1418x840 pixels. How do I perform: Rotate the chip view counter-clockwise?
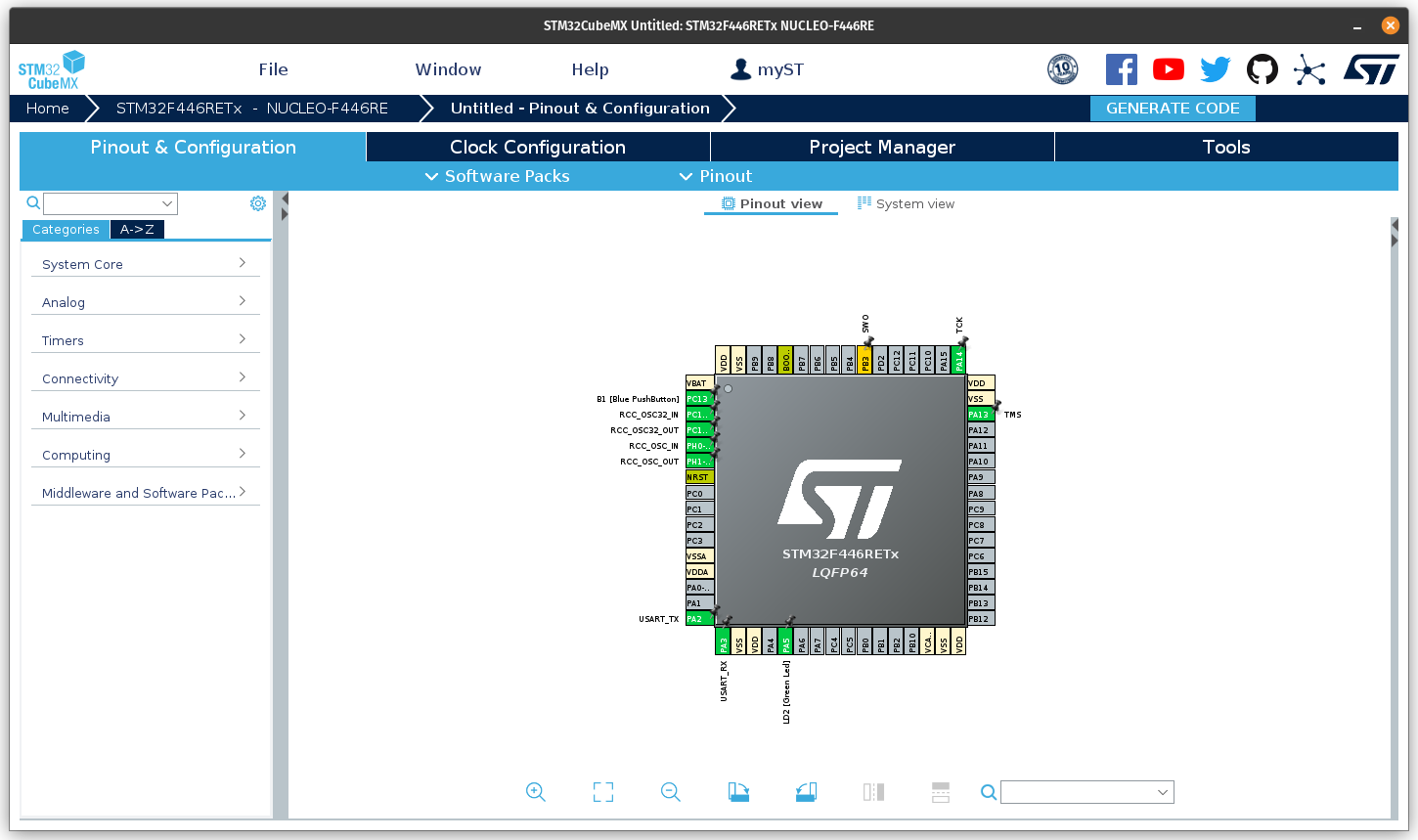pyautogui.click(x=806, y=792)
